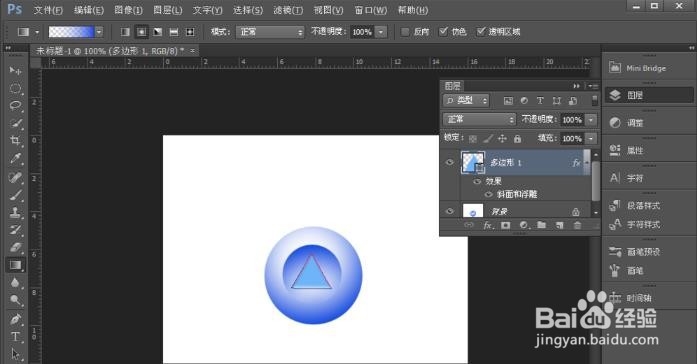Viewport: 697px width, 364px height.
Task: Enable the 反向 checkbox
Action: point(405,32)
